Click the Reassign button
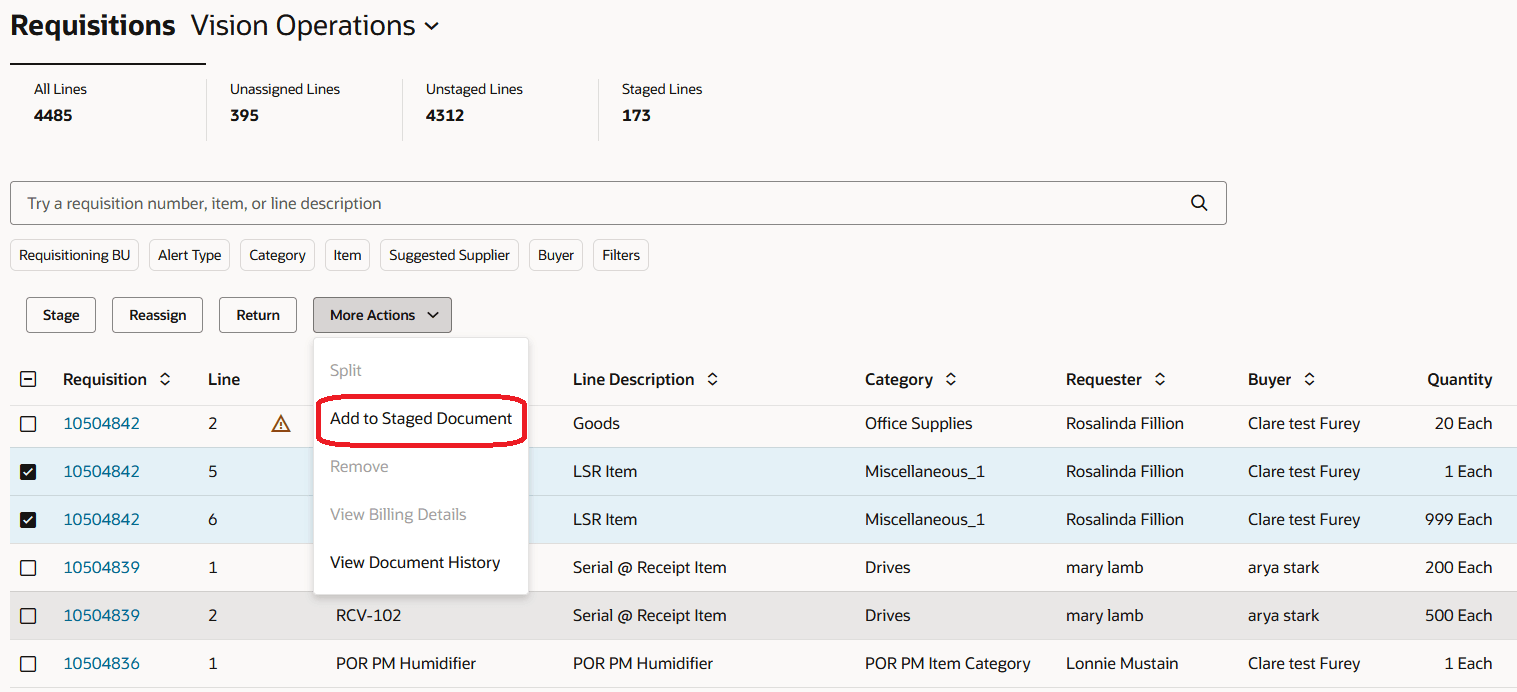The width and height of the screenshot is (1517, 692). [x=157, y=314]
